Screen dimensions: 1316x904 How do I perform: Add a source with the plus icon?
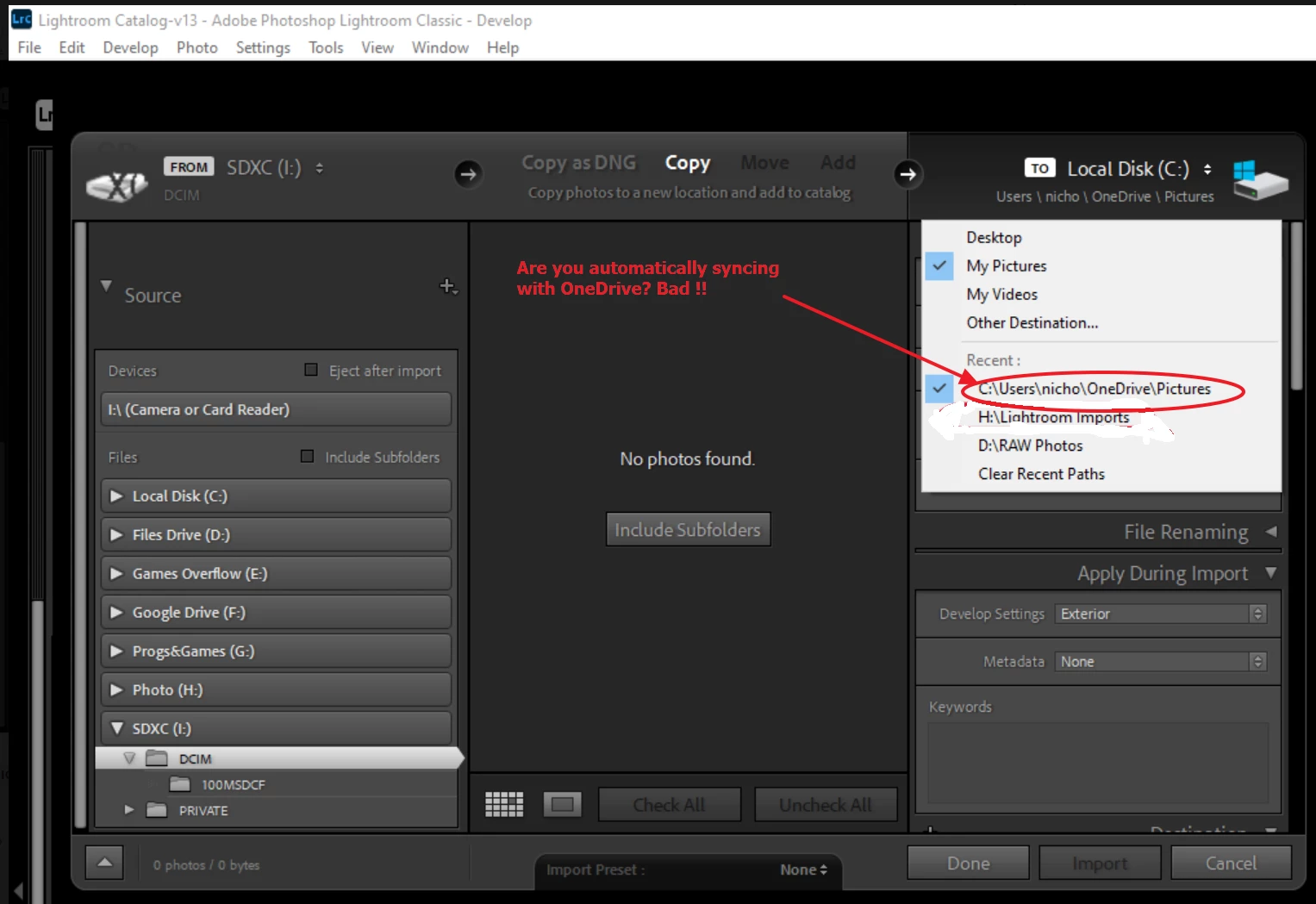tap(447, 286)
